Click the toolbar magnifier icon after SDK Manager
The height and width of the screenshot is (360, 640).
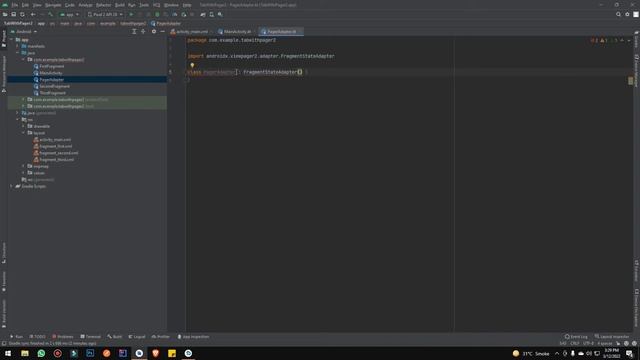pos(220,14)
